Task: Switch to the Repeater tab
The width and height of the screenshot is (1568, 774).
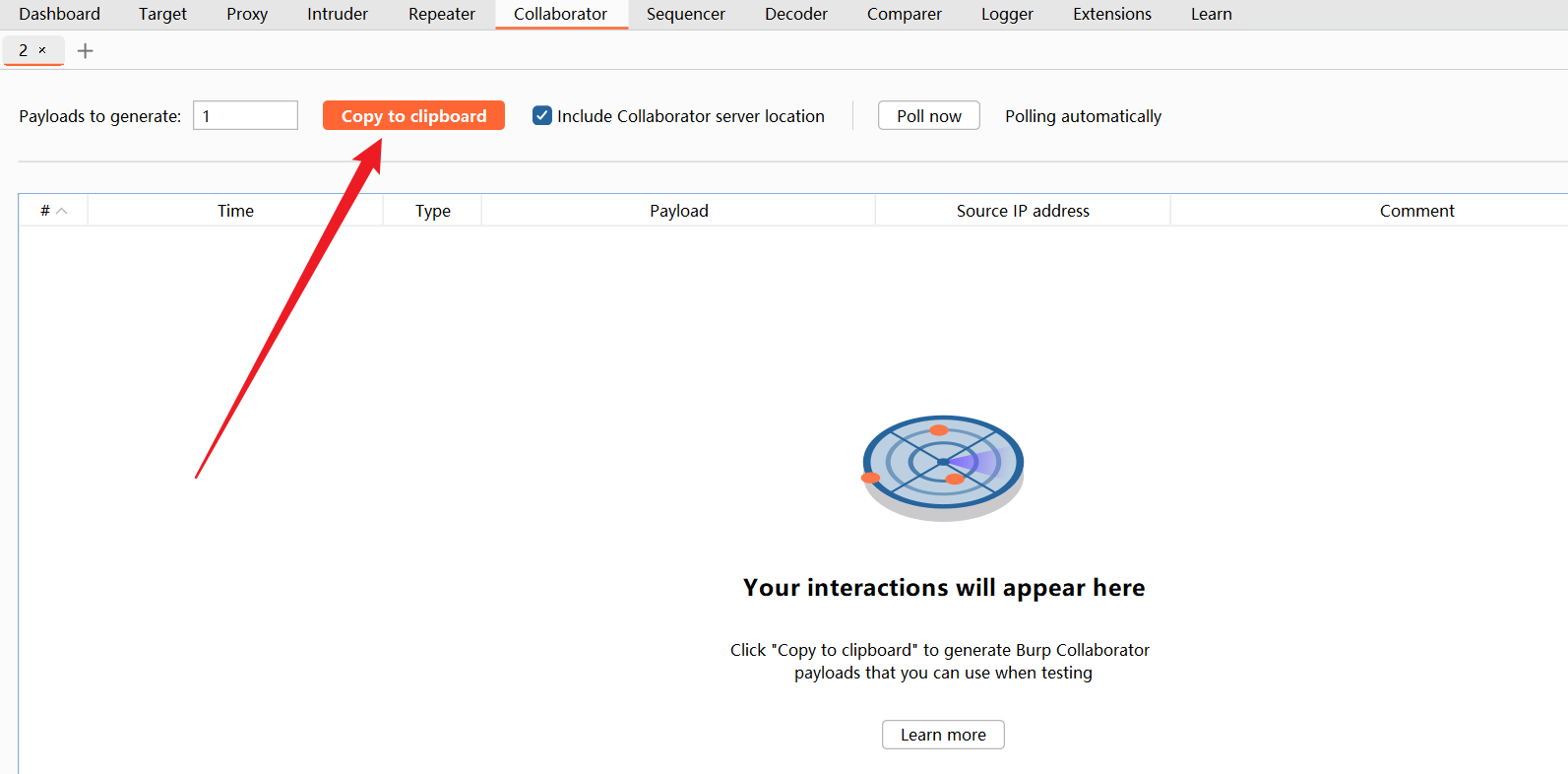Action: pyautogui.click(x=442, y=14)
